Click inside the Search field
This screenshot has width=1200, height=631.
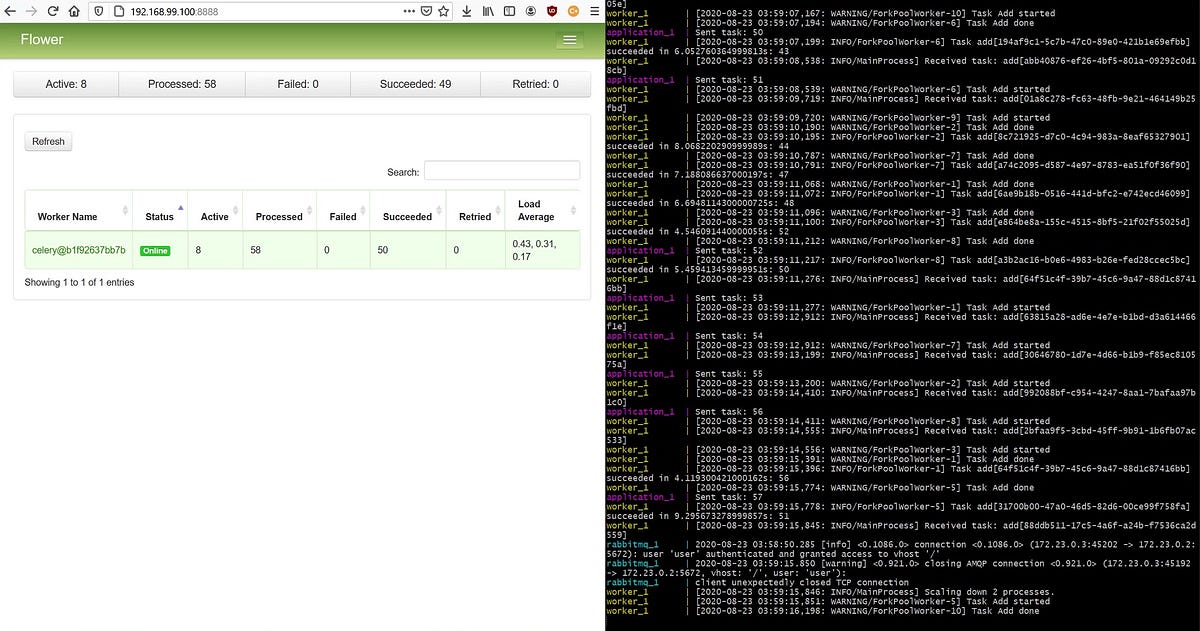pyautogui.click(x=501, y=171)
